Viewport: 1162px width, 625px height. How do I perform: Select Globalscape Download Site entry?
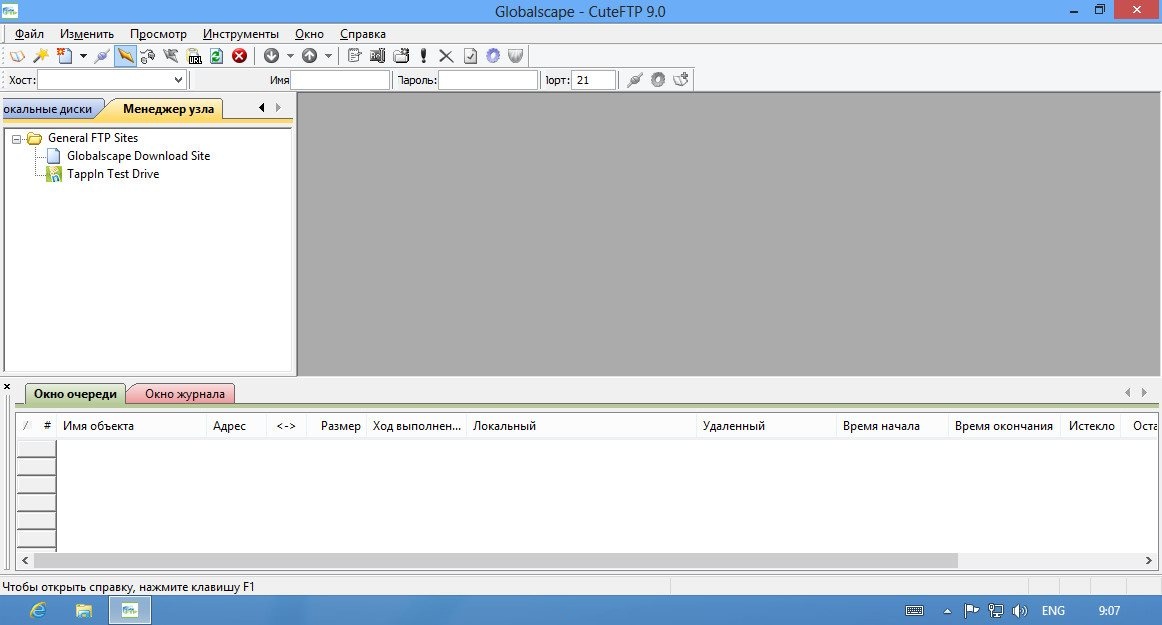tap(138, 156)
